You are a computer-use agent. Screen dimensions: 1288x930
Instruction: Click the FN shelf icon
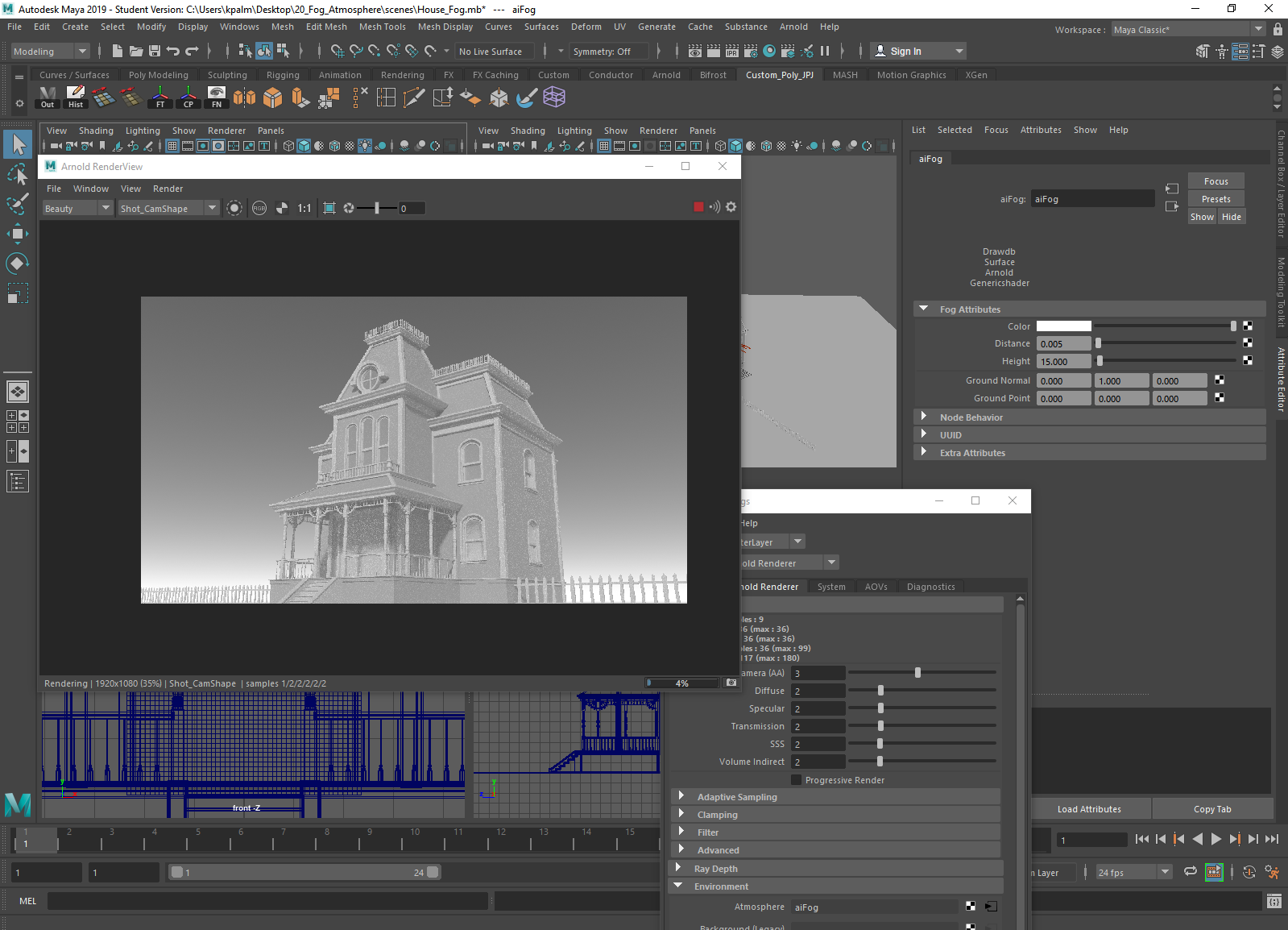[x=217, y=98]
